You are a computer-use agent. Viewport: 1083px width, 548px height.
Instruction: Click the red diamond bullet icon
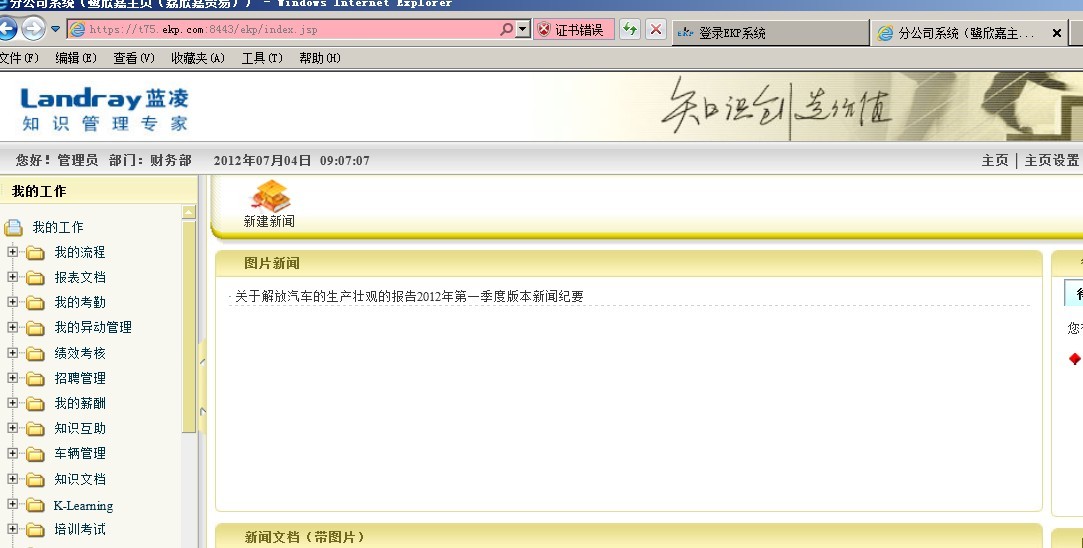(x=1075, y=358)
